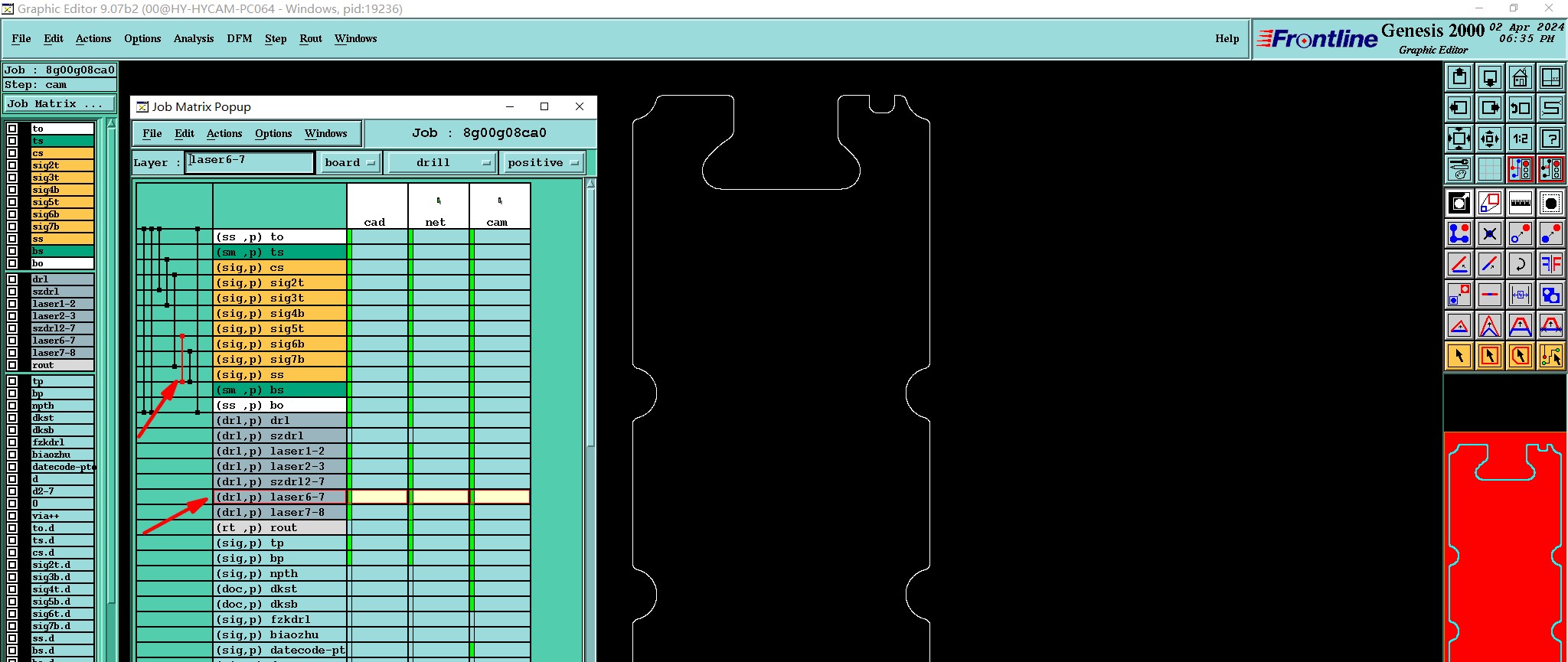The width and height of the screenshot is (1568, 662).
Task: Toggle the checkbox for layer 'to'
Action: click(12, 129)
